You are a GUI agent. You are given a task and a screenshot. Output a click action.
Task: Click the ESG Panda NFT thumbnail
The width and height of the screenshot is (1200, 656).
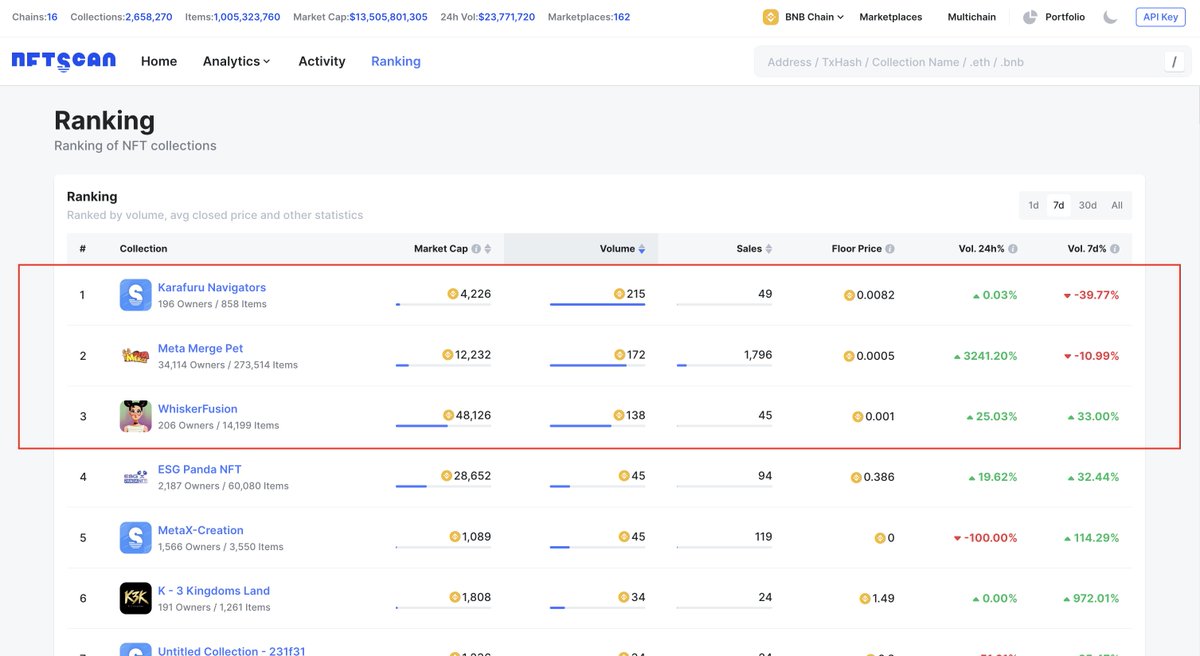[135, 476]
